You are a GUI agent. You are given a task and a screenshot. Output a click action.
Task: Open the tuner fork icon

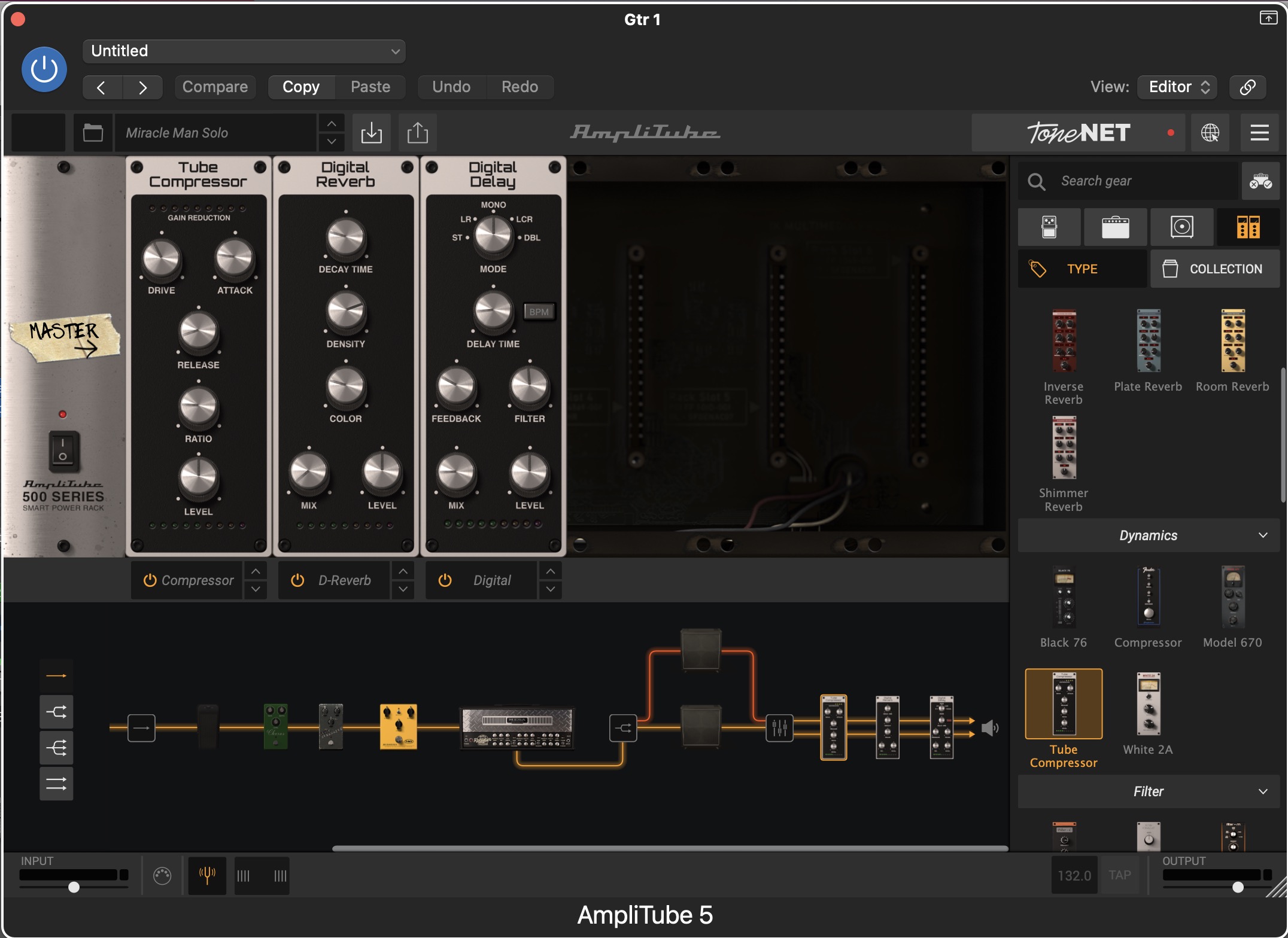(207, 876)
